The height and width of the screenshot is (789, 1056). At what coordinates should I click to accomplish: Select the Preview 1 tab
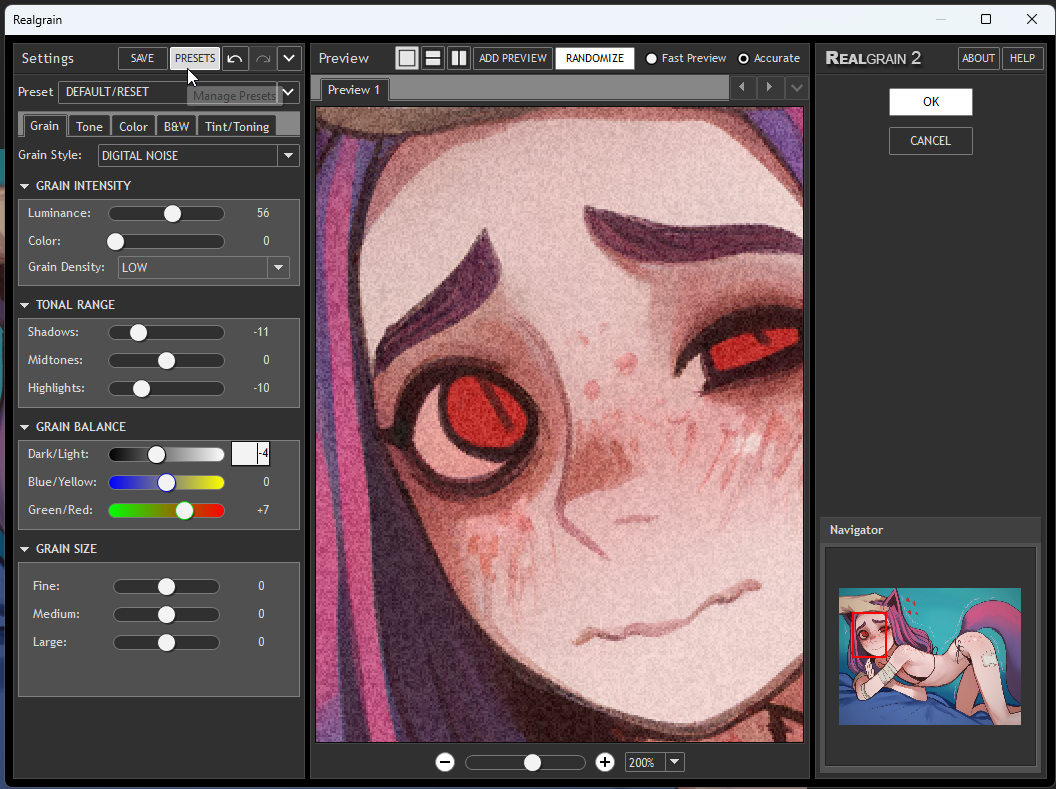(354, 90)
